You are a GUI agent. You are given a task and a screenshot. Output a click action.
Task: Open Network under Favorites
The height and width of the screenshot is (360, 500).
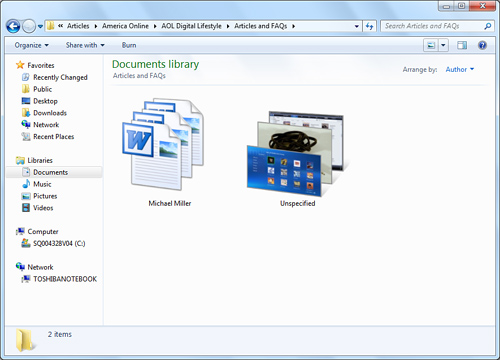coord(46,125)
